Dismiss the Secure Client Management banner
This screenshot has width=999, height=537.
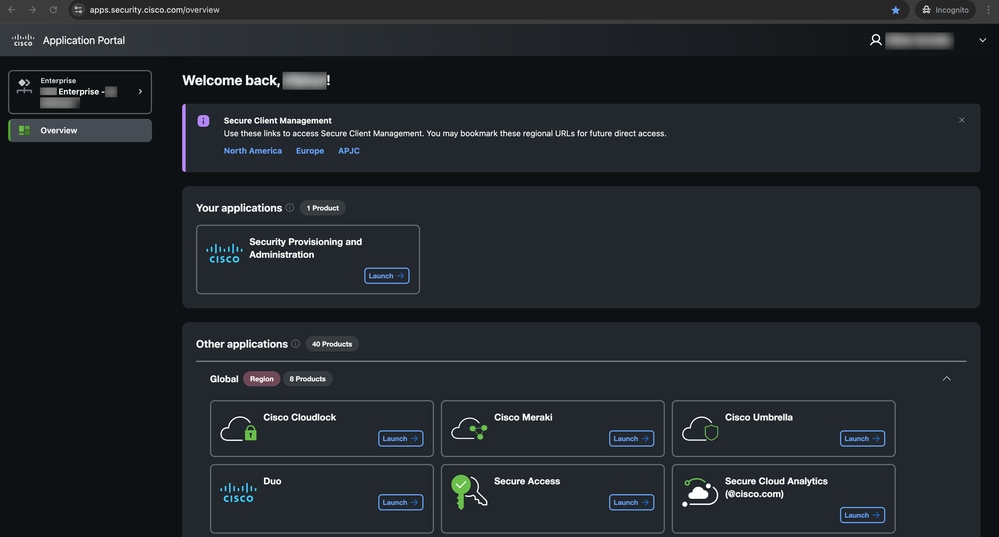tap(961, 120)
